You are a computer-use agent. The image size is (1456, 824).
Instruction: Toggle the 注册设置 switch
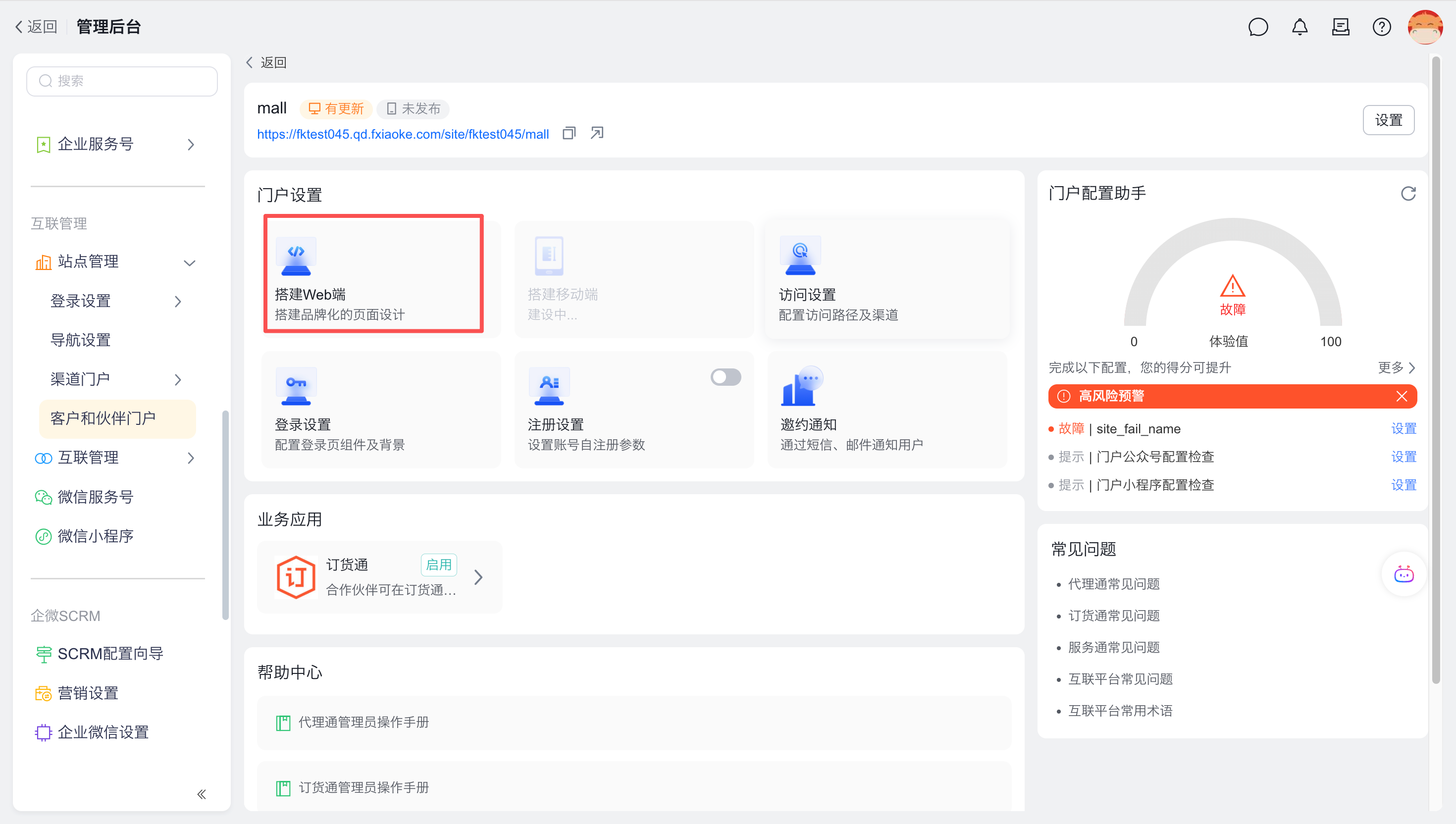tap(726, 377)
